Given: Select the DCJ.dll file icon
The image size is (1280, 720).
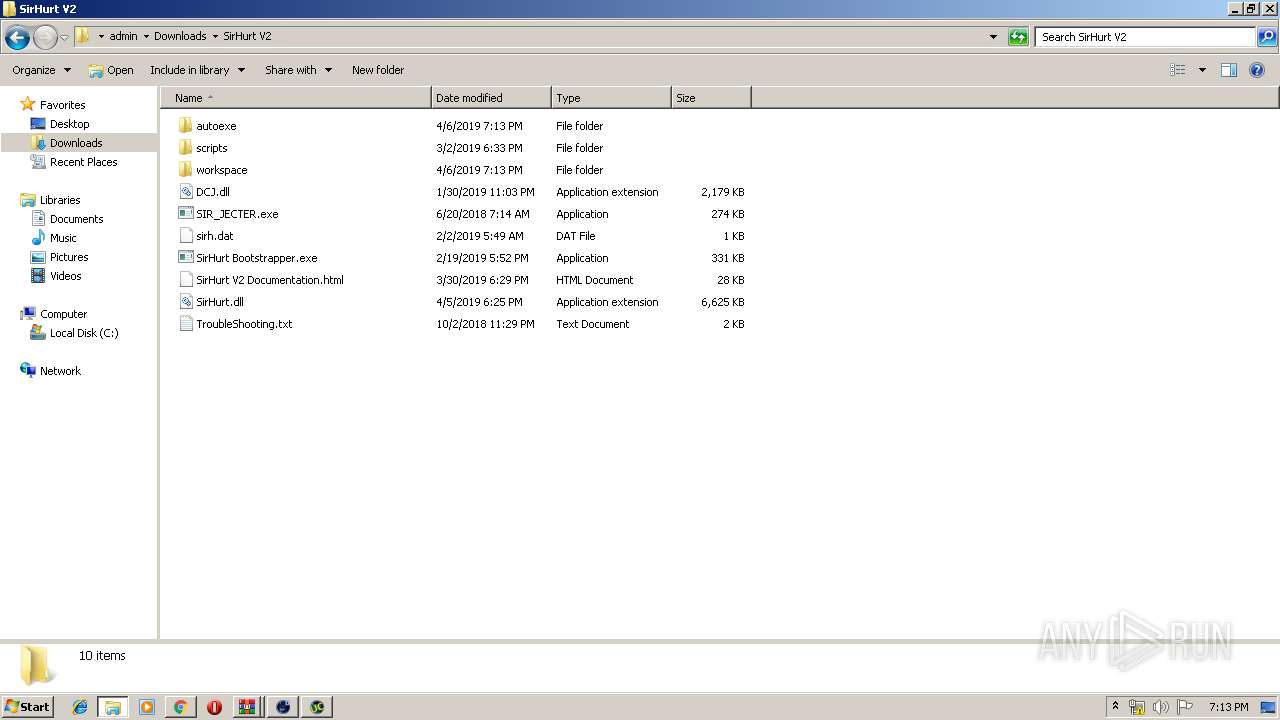Looking at the screenshot, I should (x=185, y=192).
